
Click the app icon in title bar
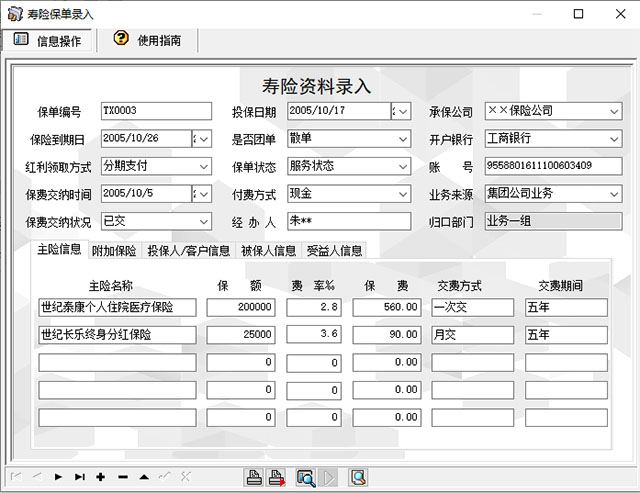pyautogui.click(x=15, y=14)
